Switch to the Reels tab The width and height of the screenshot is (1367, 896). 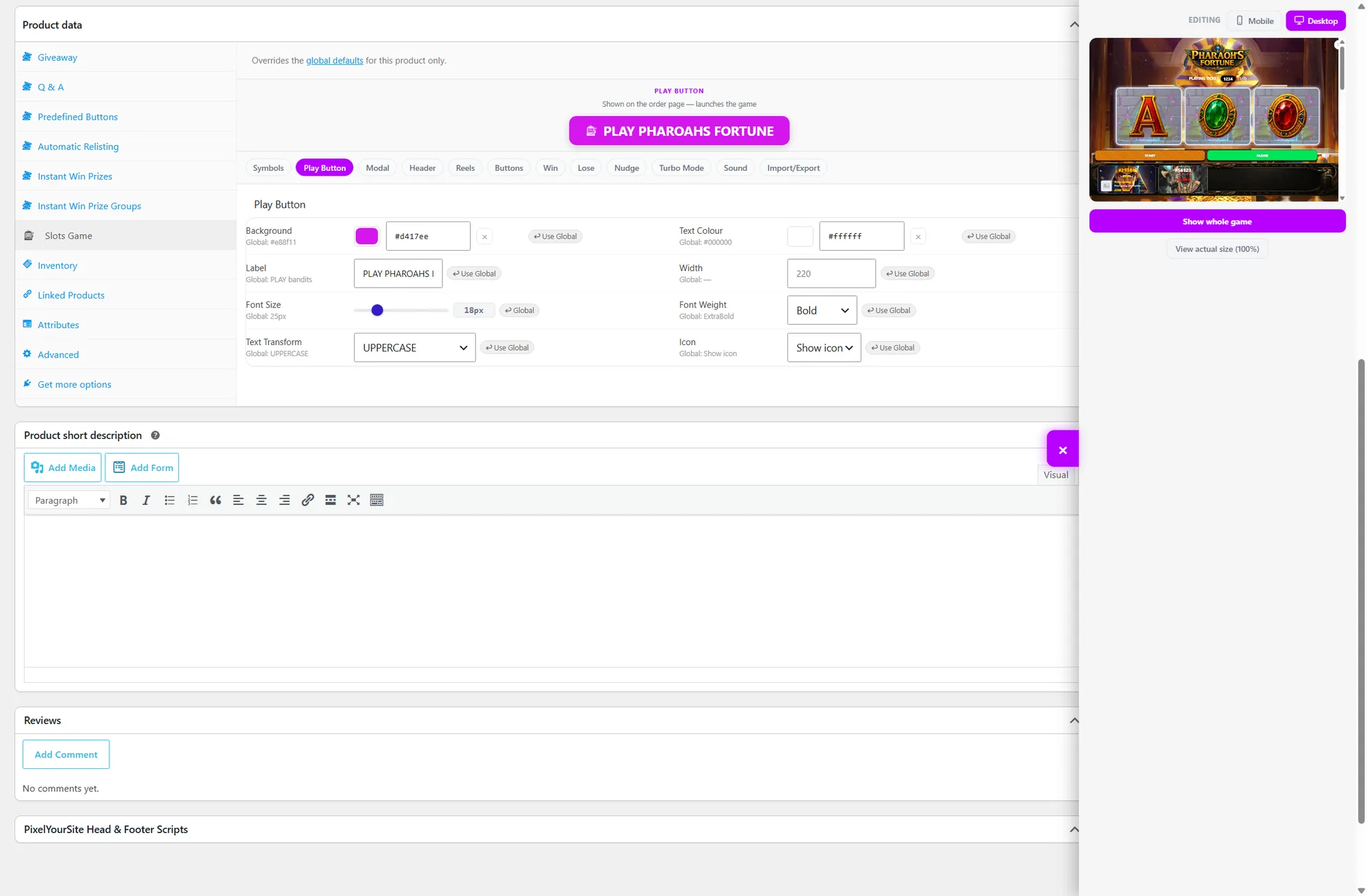click(465, 168)
